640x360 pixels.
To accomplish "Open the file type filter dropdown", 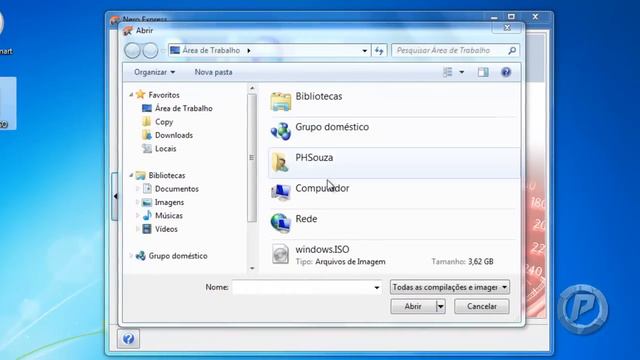I will [x=450, y=287].
